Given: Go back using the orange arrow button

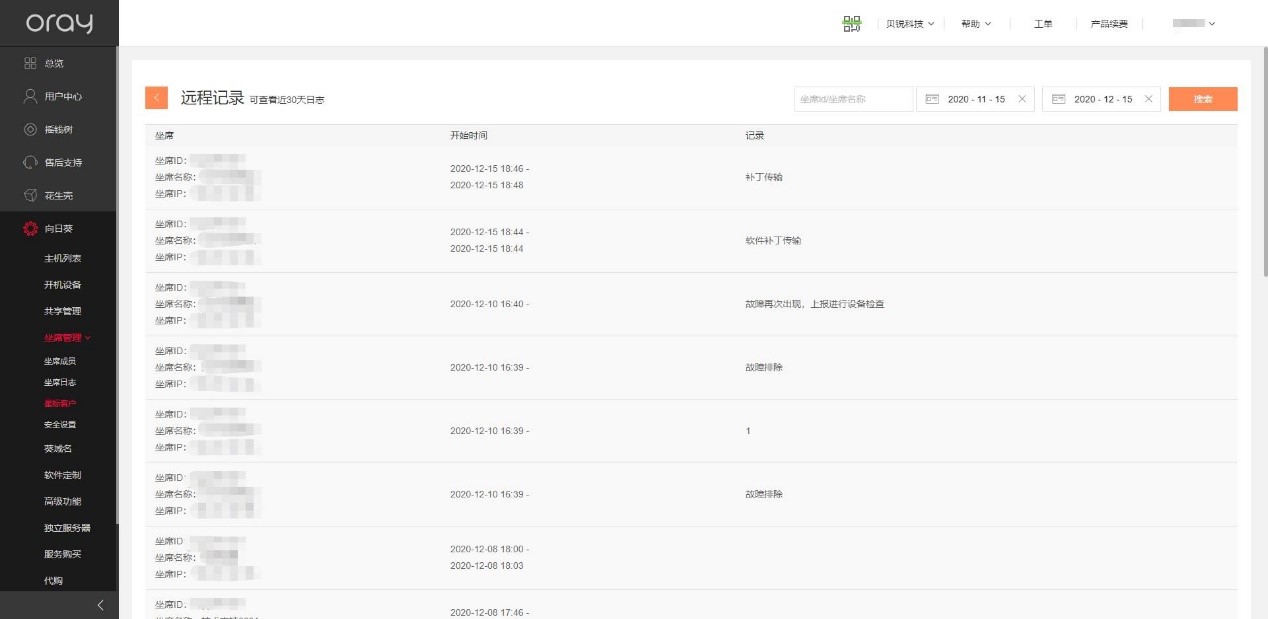Looking at the screenshot, I should tap(156, 97).
